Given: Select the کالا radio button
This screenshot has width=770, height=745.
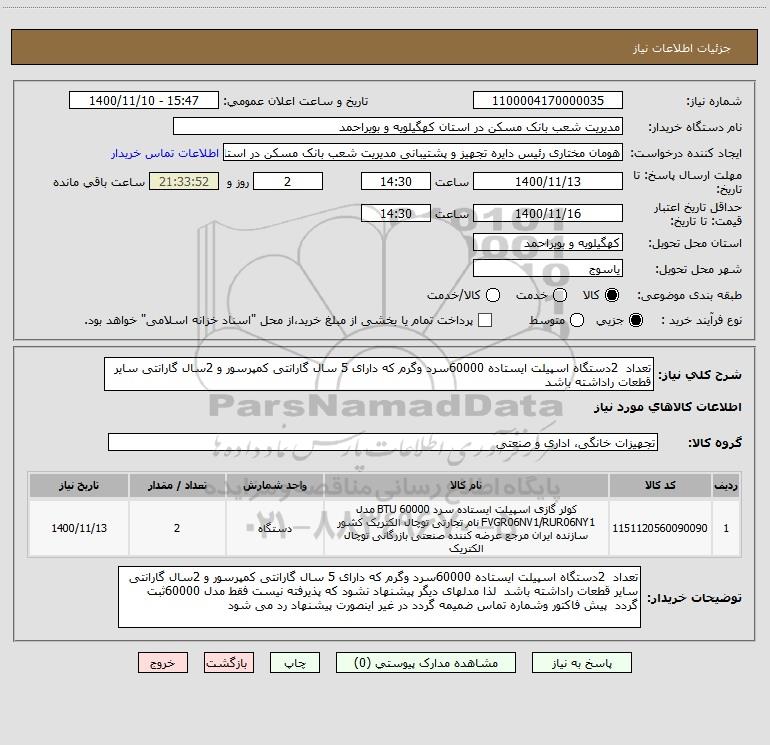Looking at the screenshot, I should coord(612,295).
